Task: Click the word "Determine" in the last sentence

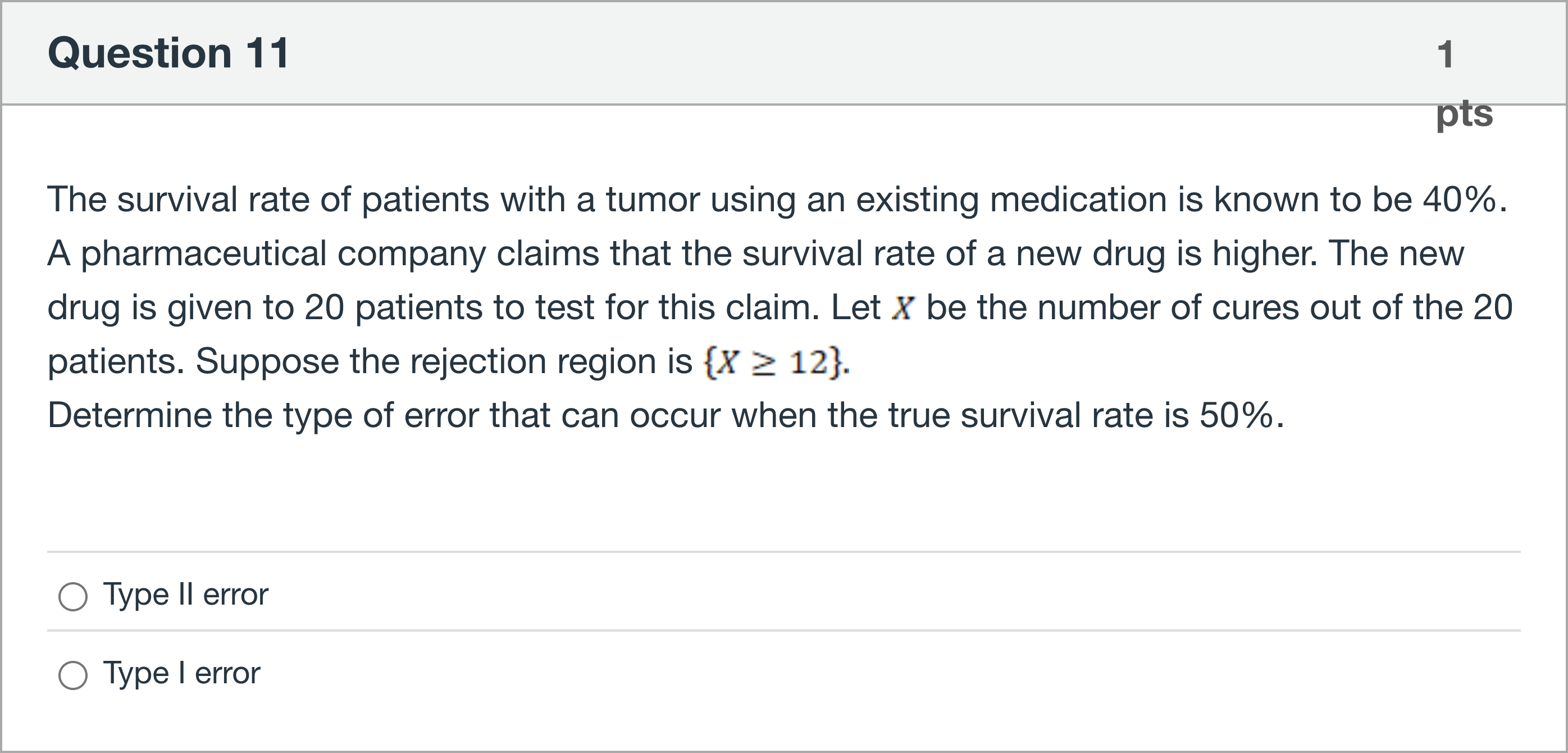Action: [x=129, y=415]
